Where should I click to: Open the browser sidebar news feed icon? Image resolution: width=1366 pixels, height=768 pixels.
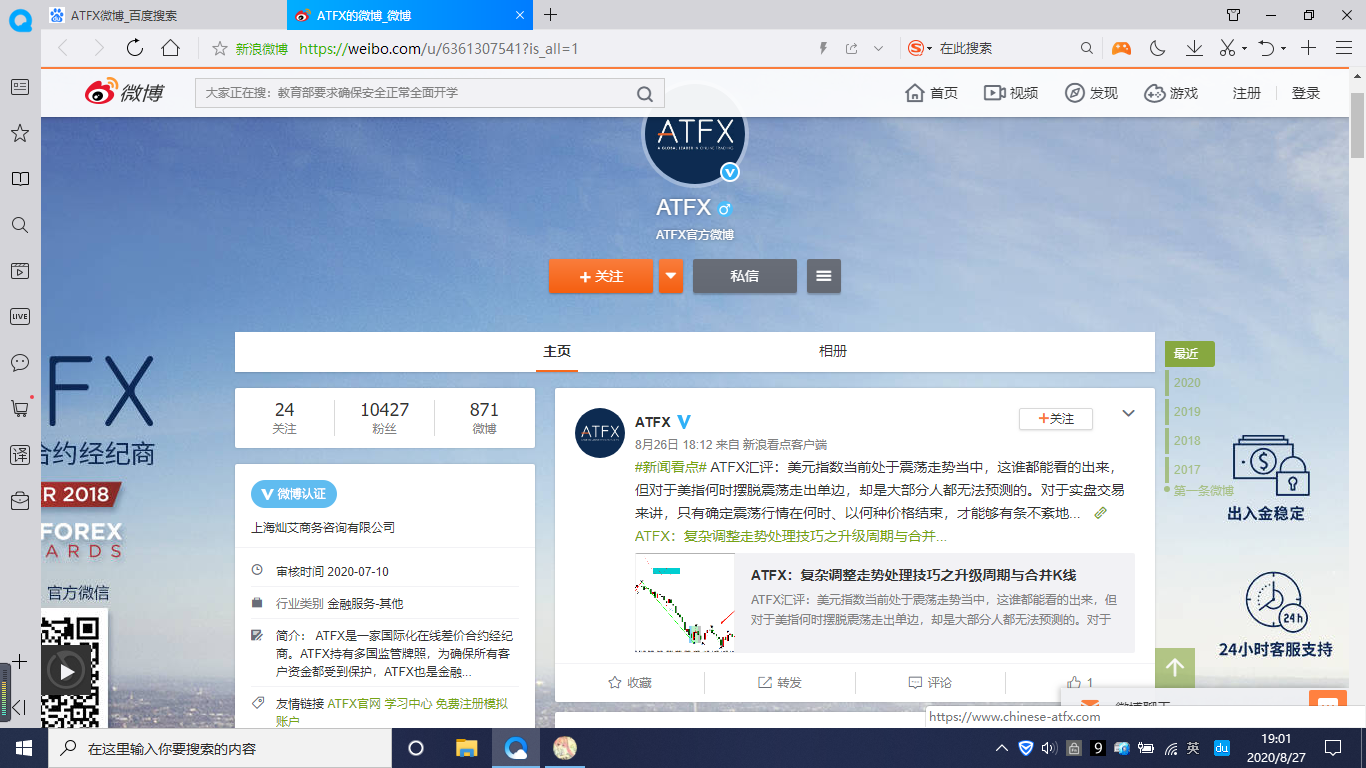coord(19,87)
